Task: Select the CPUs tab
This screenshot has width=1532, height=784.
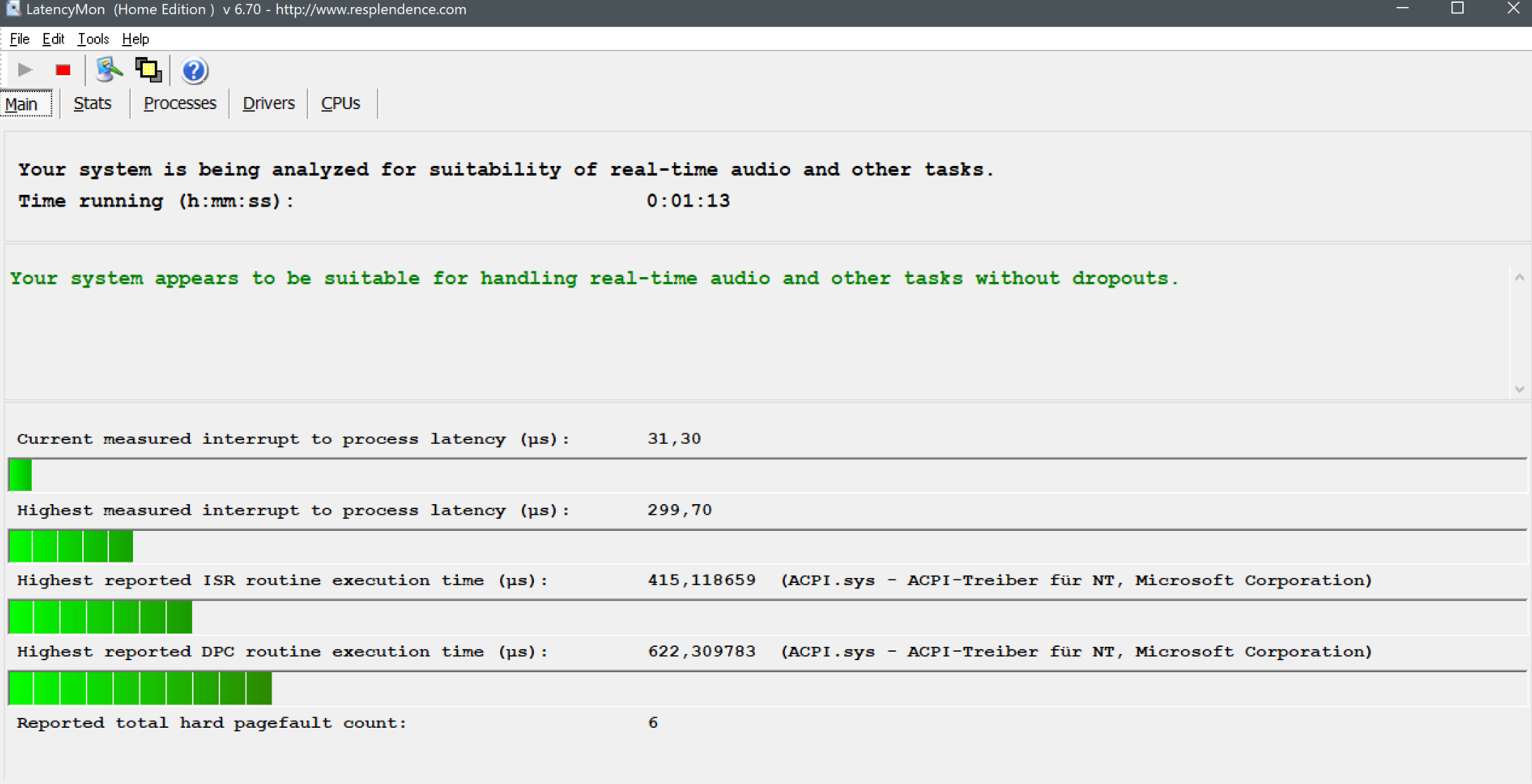Action: (340, 103)
